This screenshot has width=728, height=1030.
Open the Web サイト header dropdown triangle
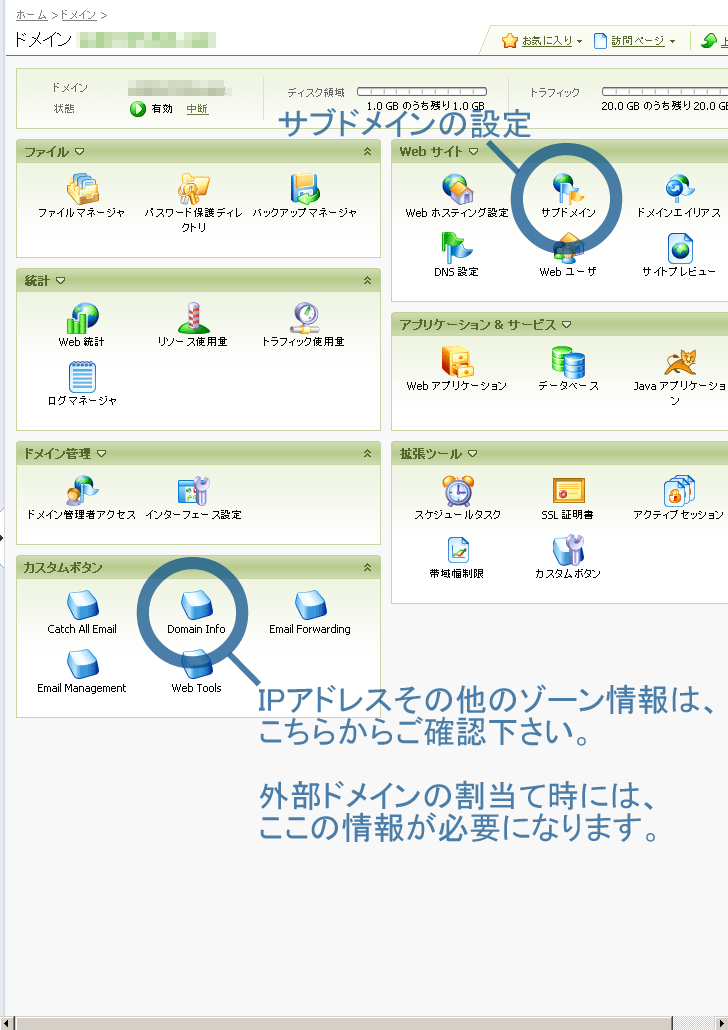pyautogui.click(x=473, y=152)
